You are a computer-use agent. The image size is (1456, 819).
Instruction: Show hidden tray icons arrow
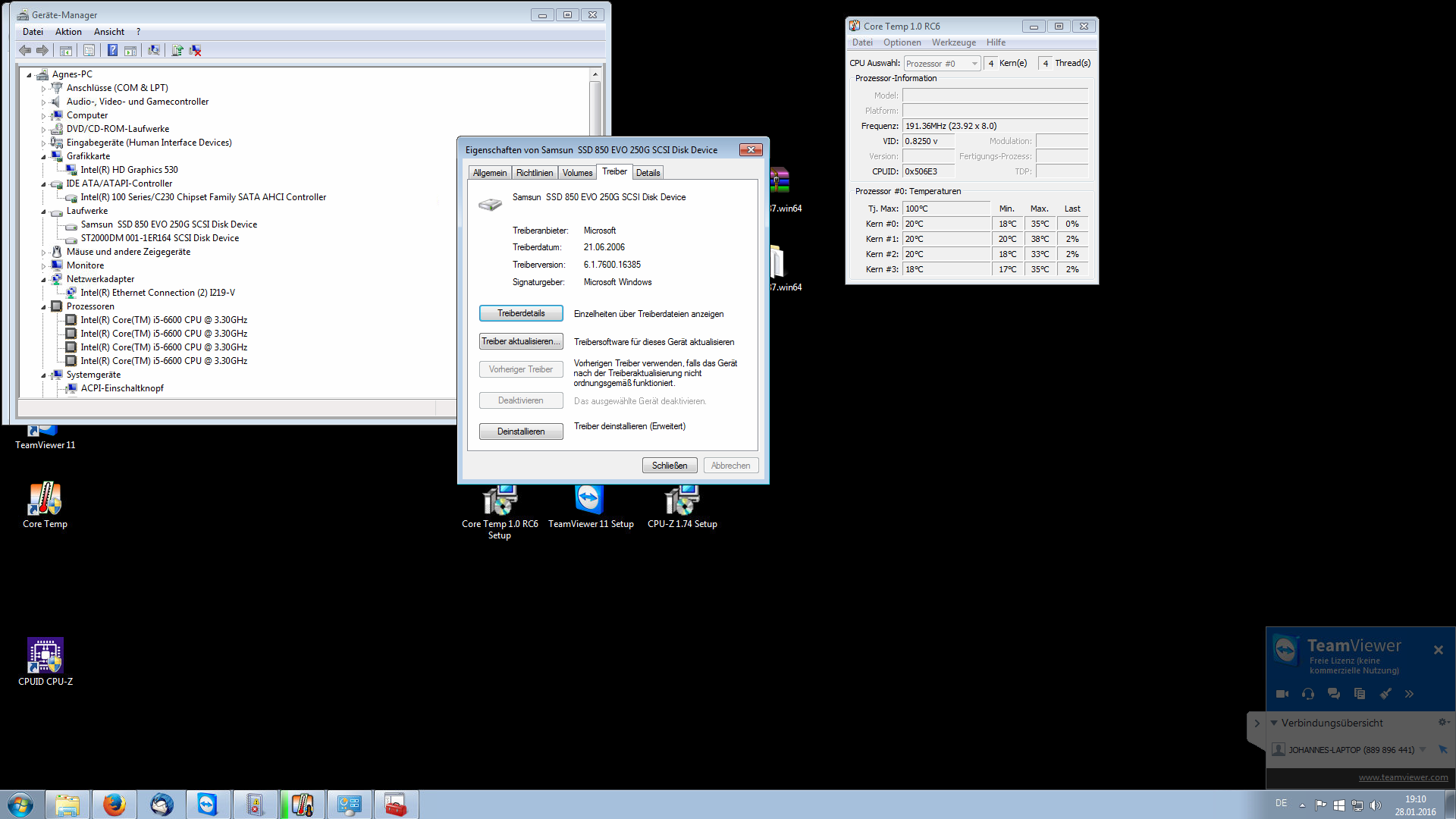click(1302, 805)
